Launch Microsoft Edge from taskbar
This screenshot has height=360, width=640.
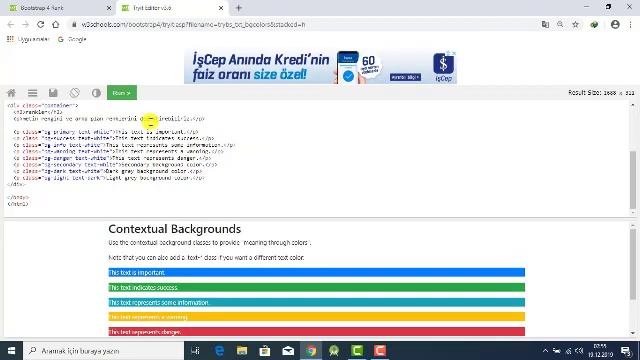[x=219, y=351]
